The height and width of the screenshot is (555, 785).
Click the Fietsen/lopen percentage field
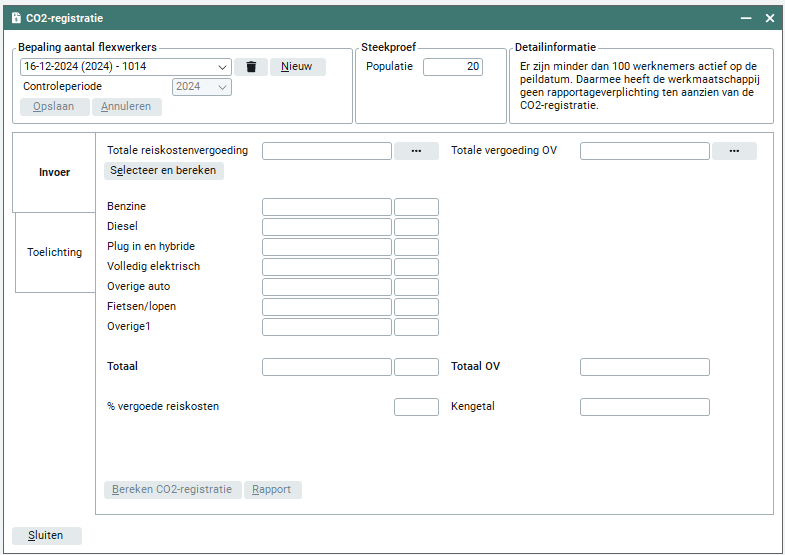(x=416, y=307)
